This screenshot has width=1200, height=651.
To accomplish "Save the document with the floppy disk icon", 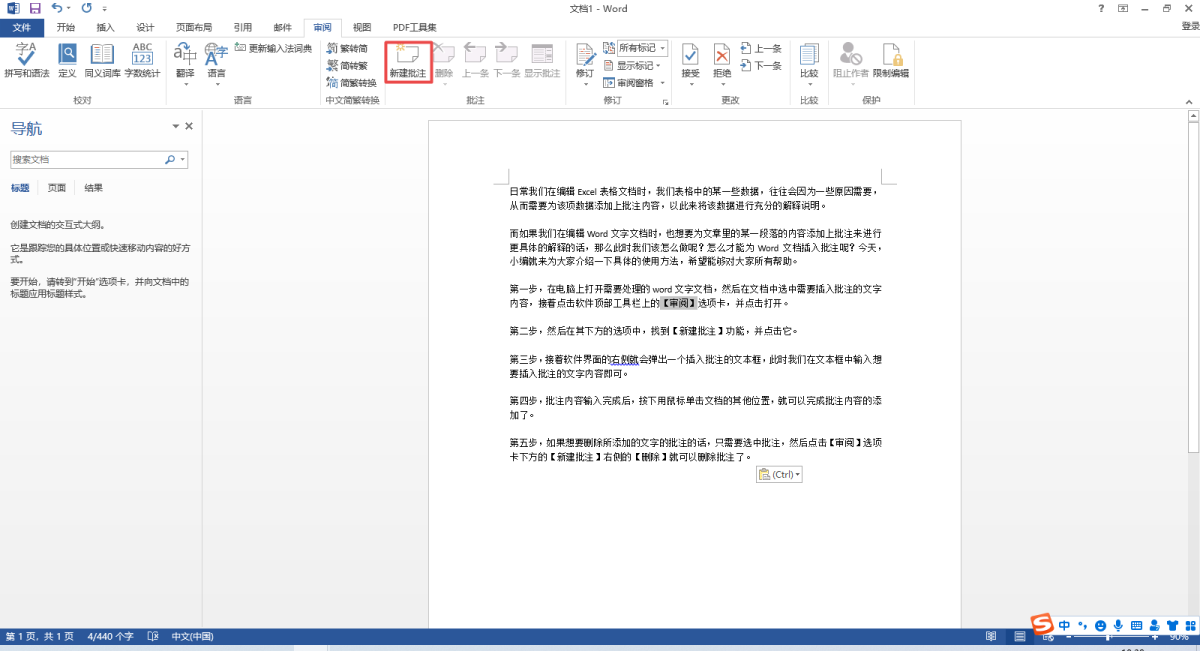I will click(35, 9).
